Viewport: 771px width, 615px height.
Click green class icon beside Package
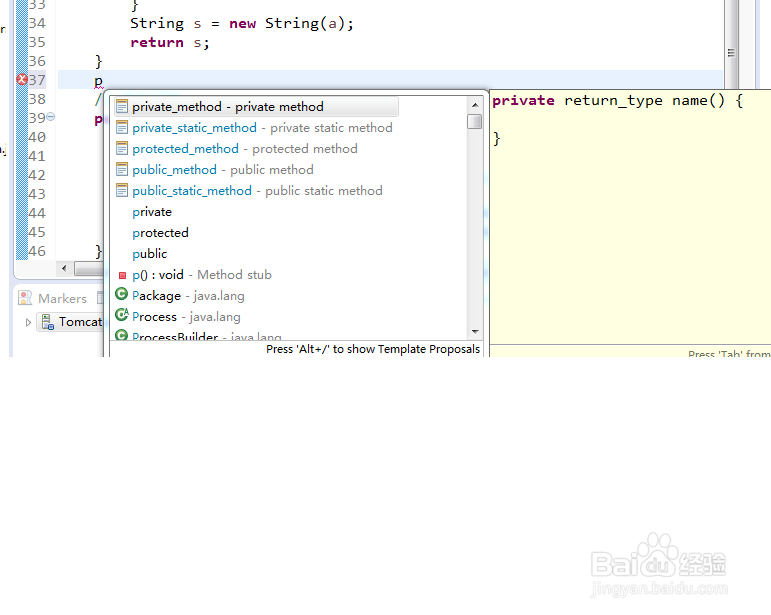click(121, 294)
